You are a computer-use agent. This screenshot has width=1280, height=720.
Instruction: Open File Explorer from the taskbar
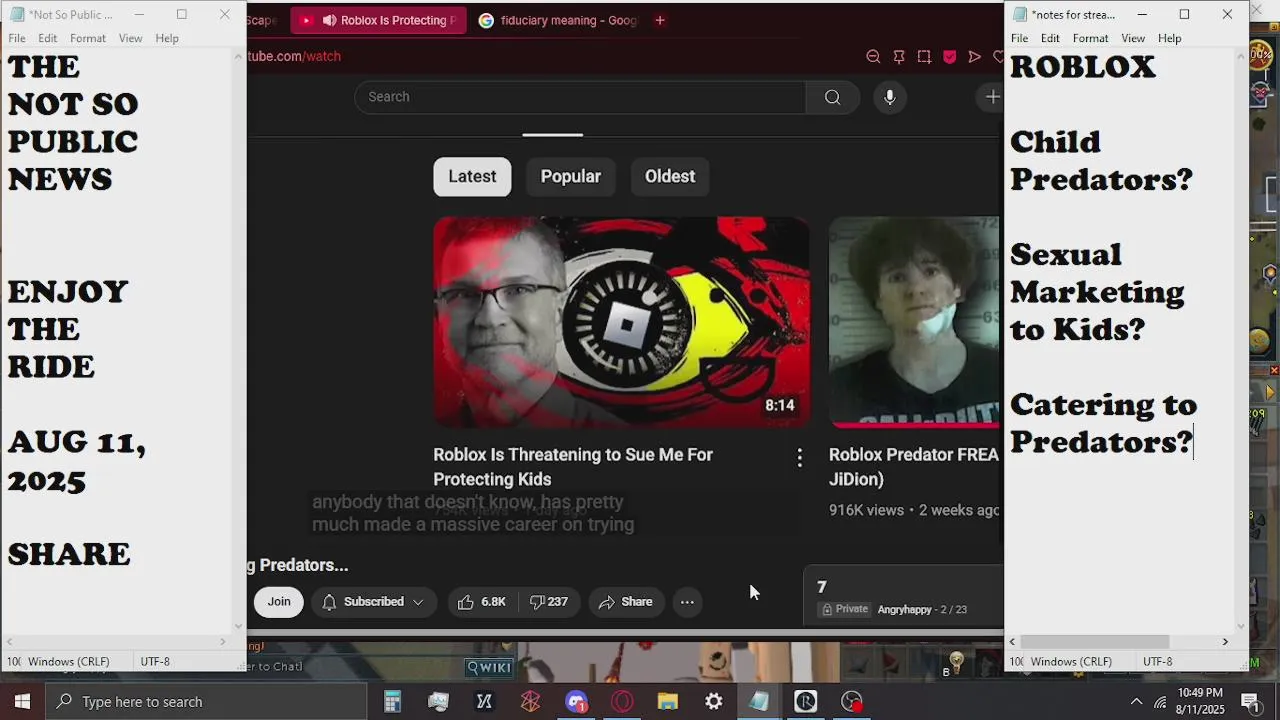(x=668, y=702)
